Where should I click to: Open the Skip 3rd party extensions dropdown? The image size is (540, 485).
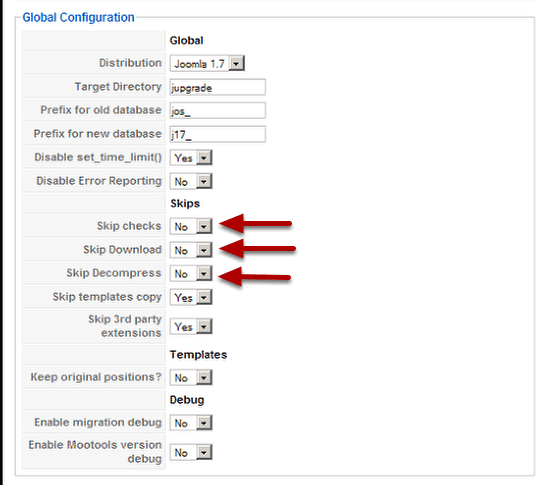(191, 326)
